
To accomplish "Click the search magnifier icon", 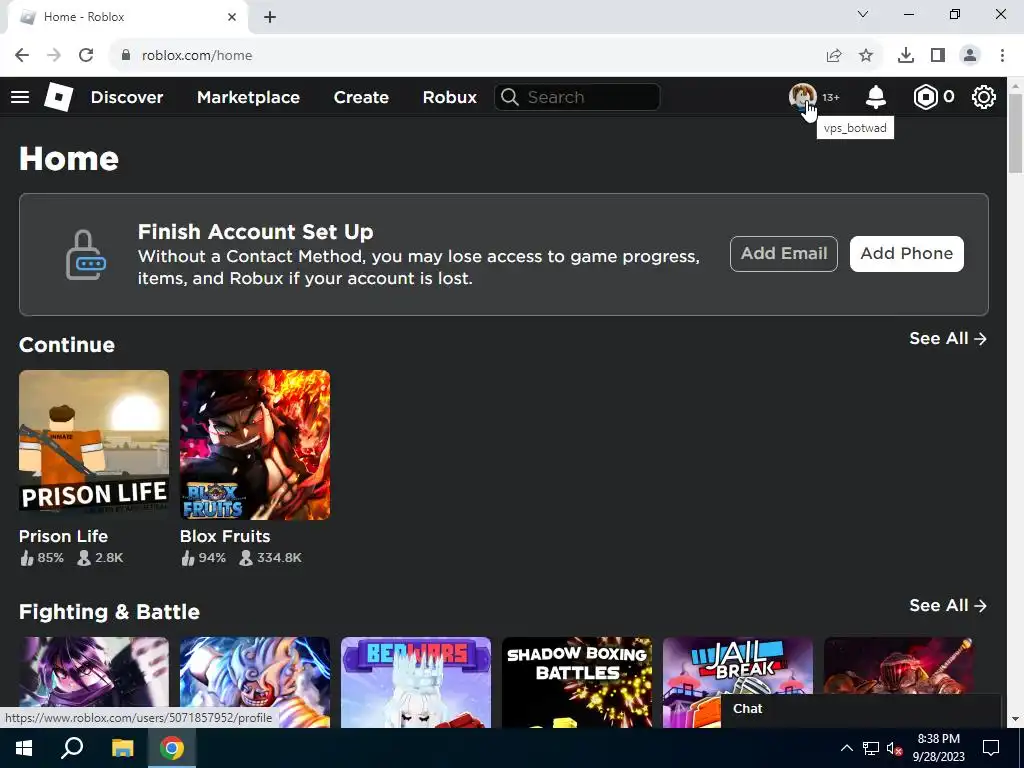I will pos(510,97).
